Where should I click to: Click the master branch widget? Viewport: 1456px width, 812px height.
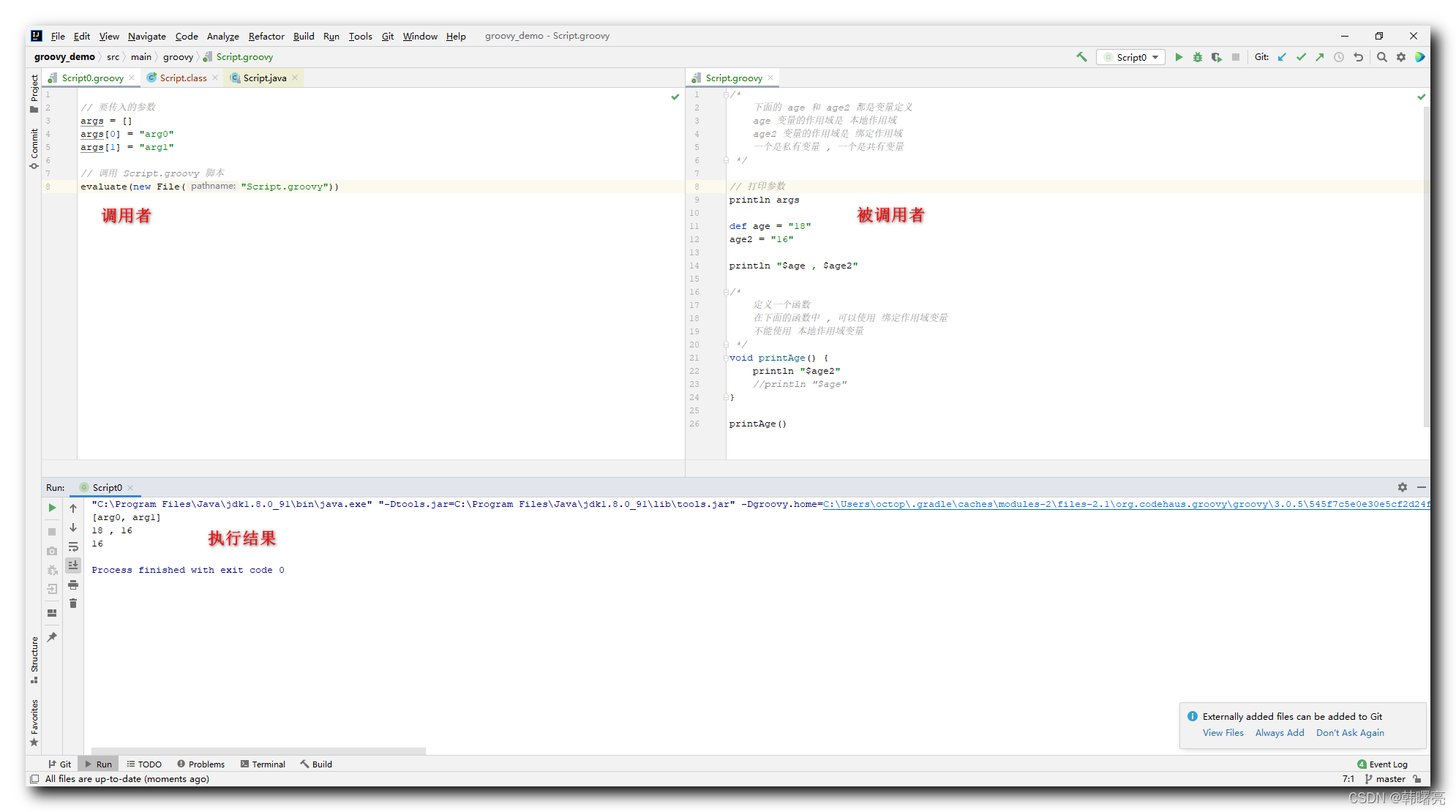tap(1385, 779)
